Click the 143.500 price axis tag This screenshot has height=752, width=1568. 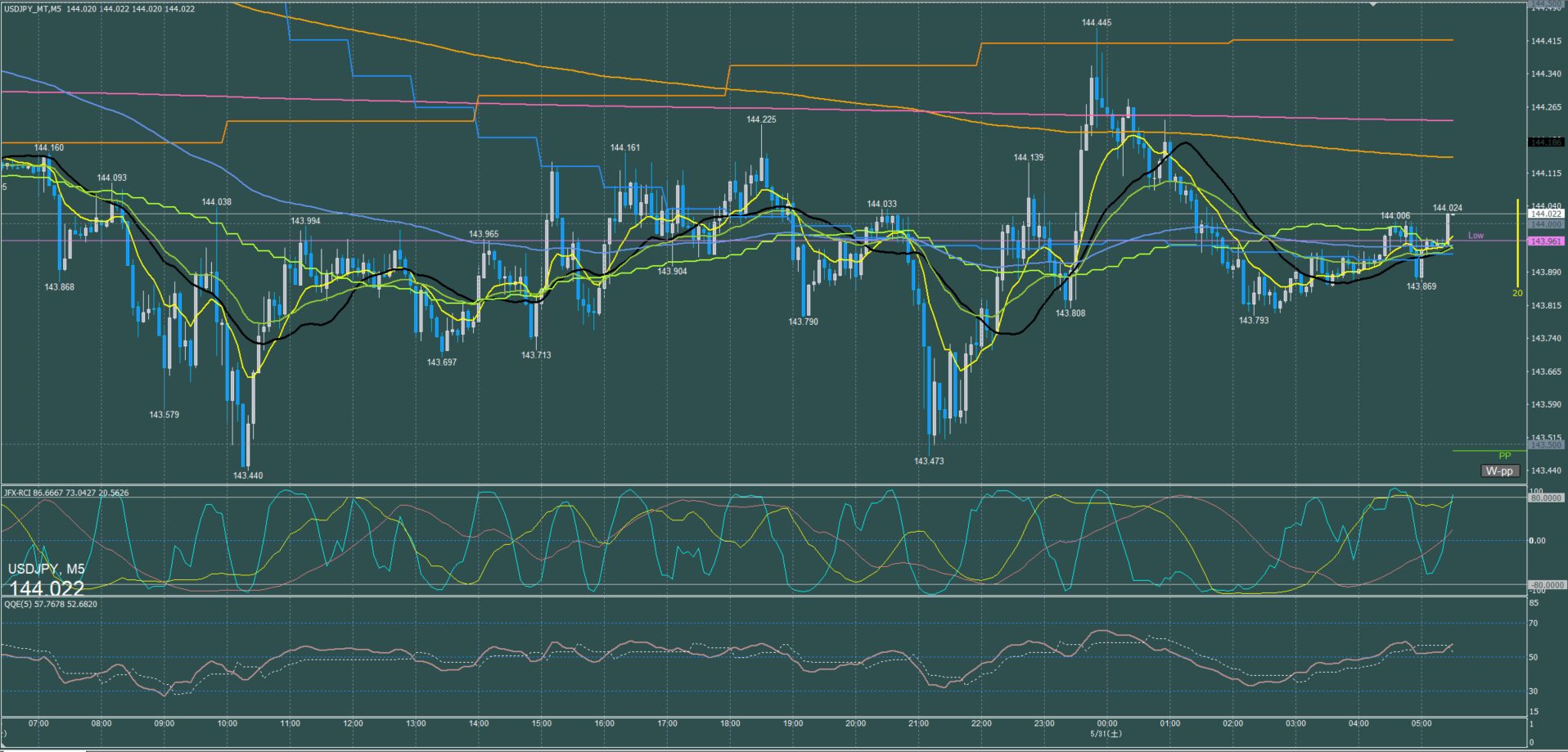pyautogui.click(x=1546, y=445)
